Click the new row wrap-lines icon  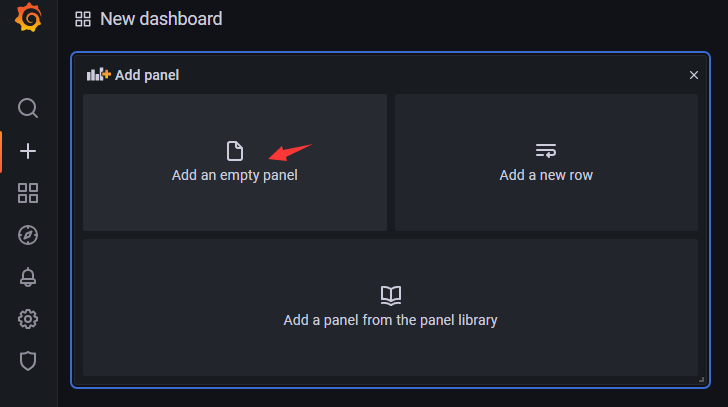coord(546,151)
